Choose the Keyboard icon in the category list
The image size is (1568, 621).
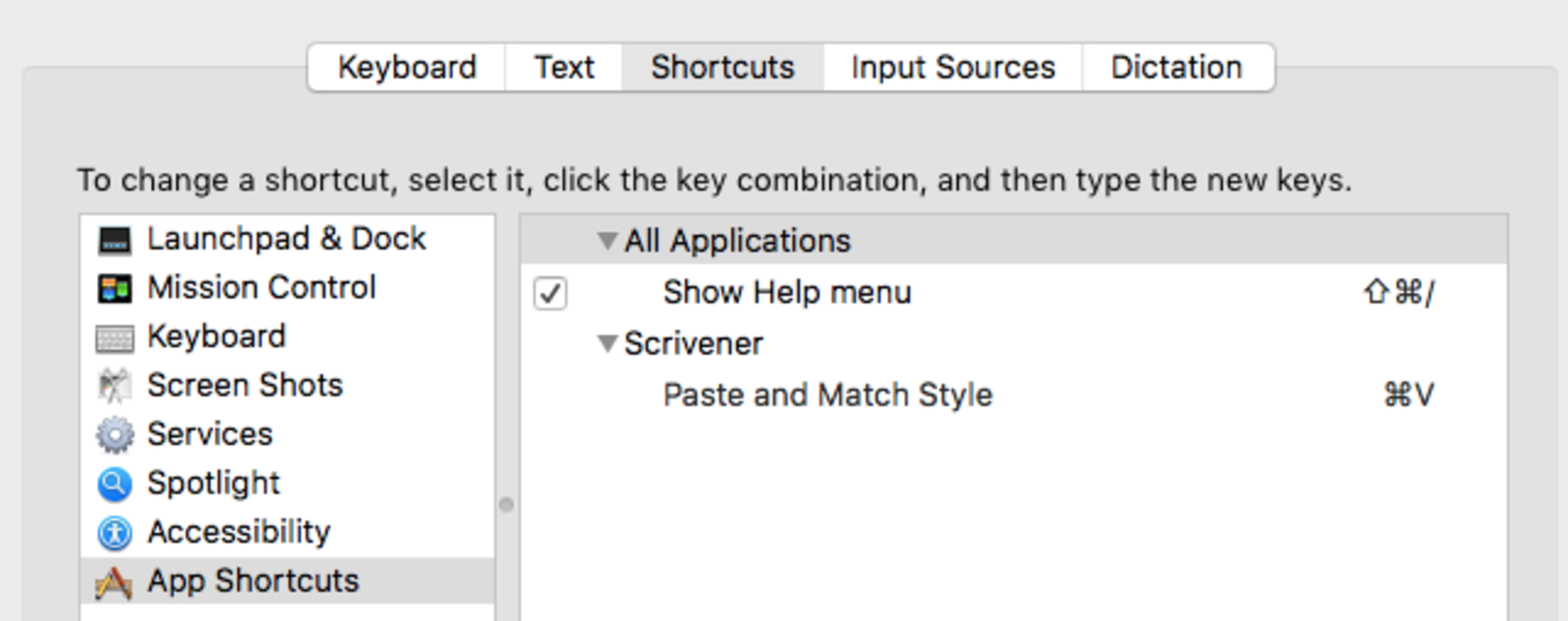coord(115,338)
